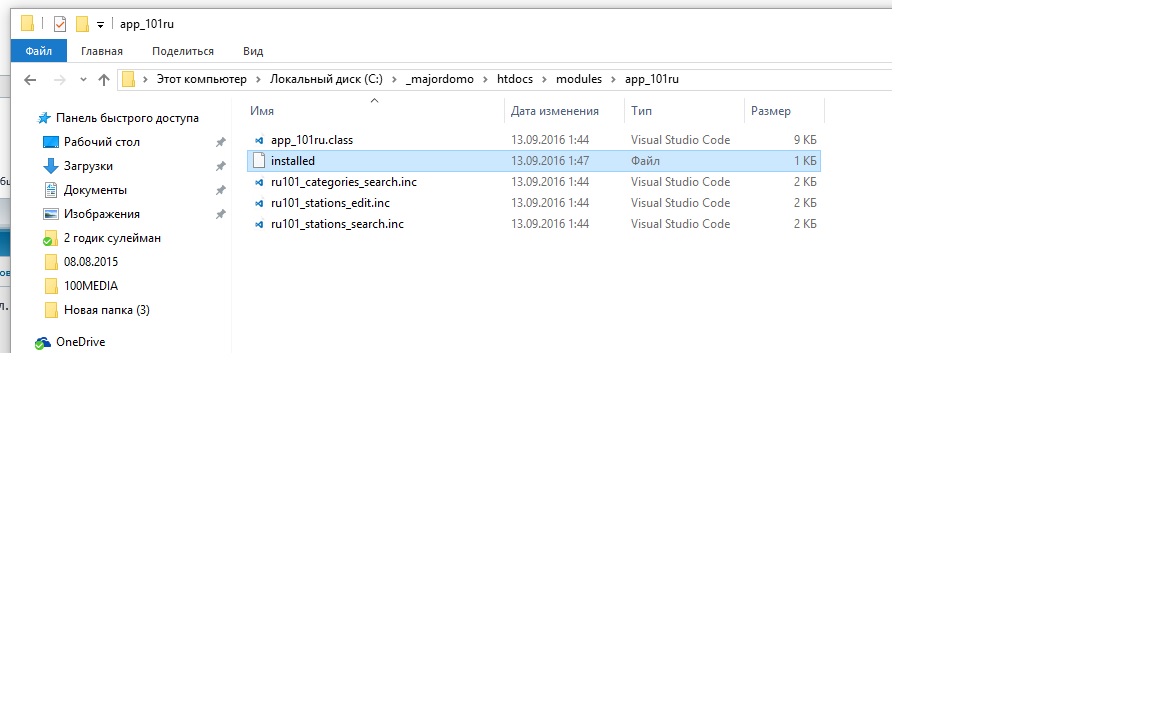Click the pin icon next to Изображения

(220, 215)
